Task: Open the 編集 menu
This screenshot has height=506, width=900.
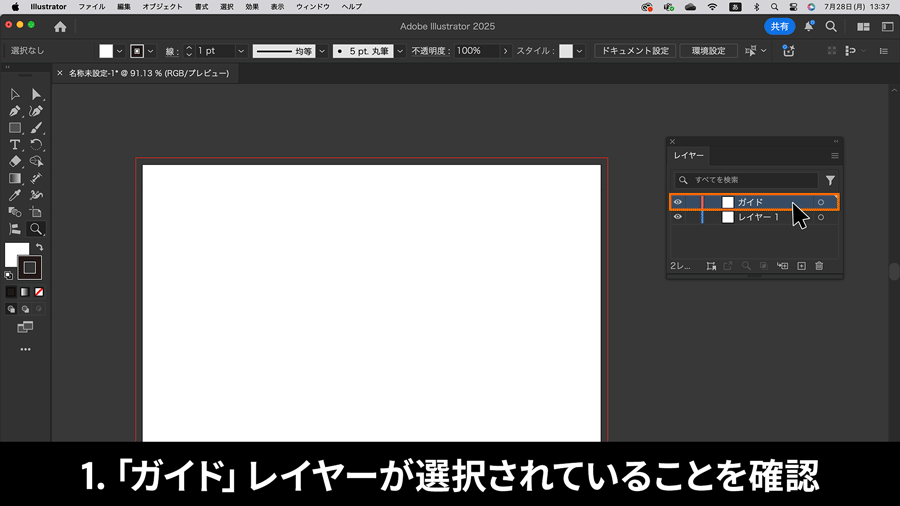Action: [x=123, y=7]
